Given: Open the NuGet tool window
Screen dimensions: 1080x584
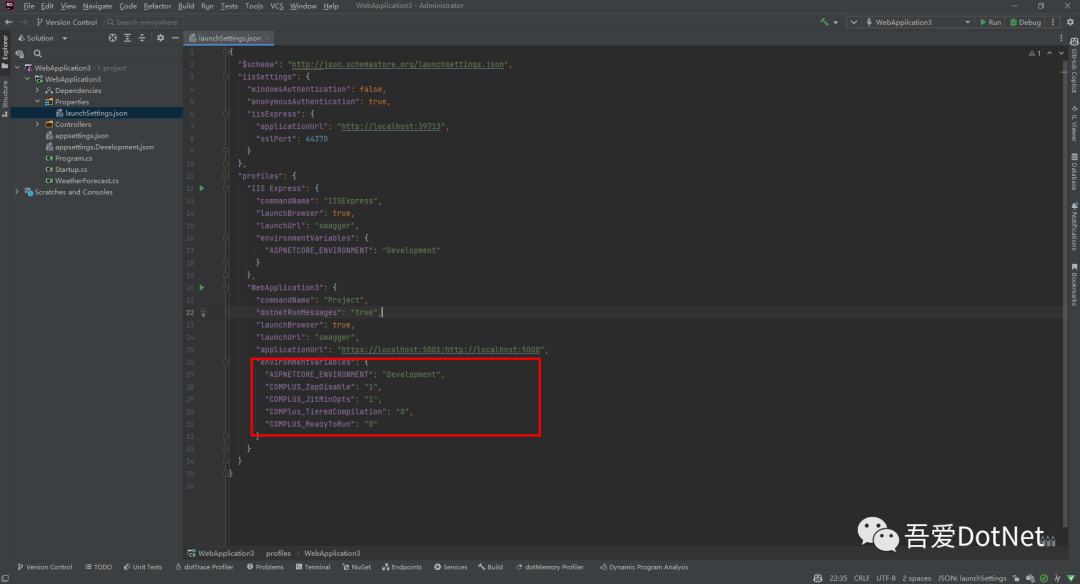Looking at the screenshot, I should click(356, 567).
